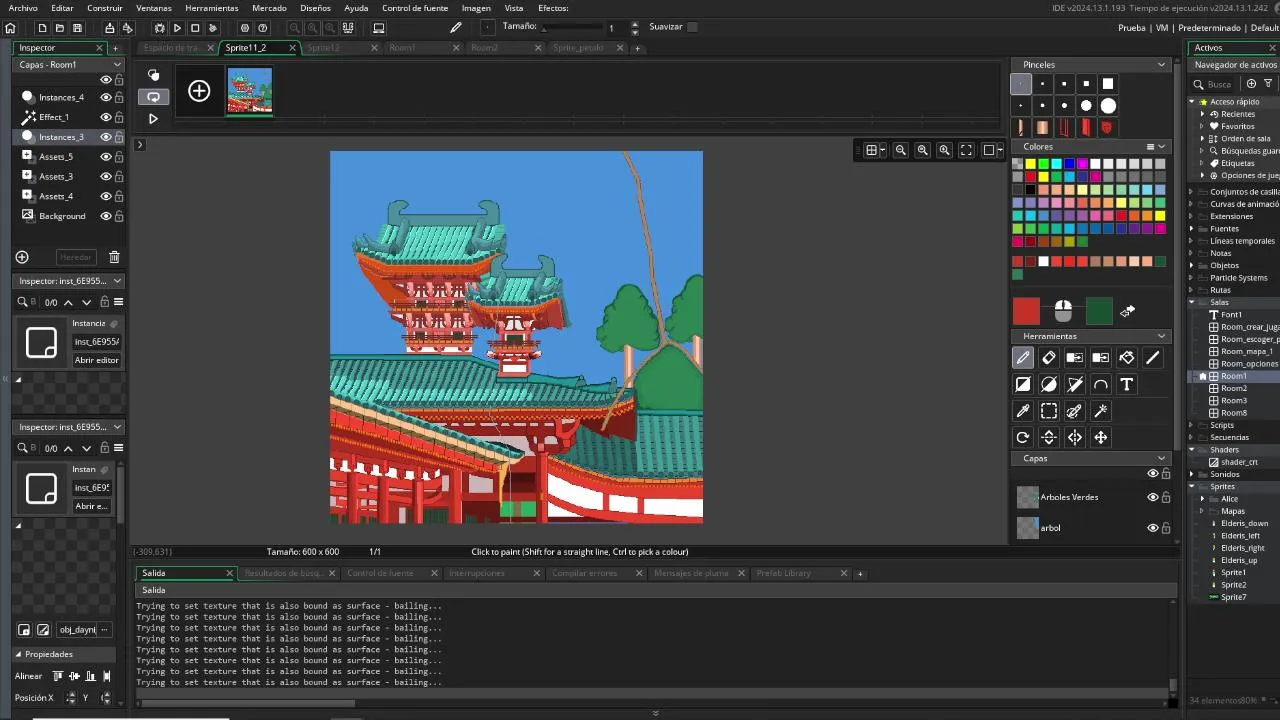The height and width of the screenshot is (720, 1280).
Task: Select the Arc tool
Action: click(1101, 384)
